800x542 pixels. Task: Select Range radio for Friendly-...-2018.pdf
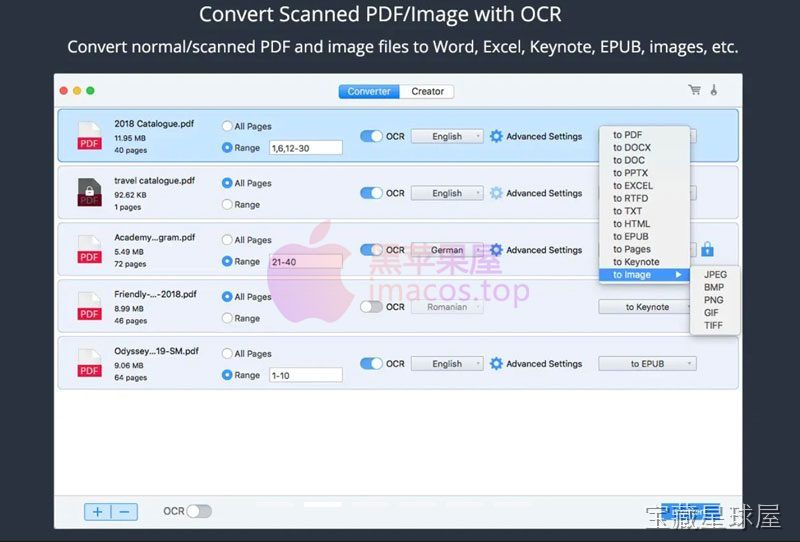click(227, 318)
